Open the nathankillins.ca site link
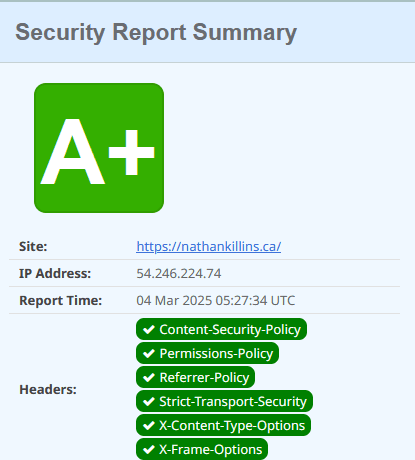 (209, 247)
